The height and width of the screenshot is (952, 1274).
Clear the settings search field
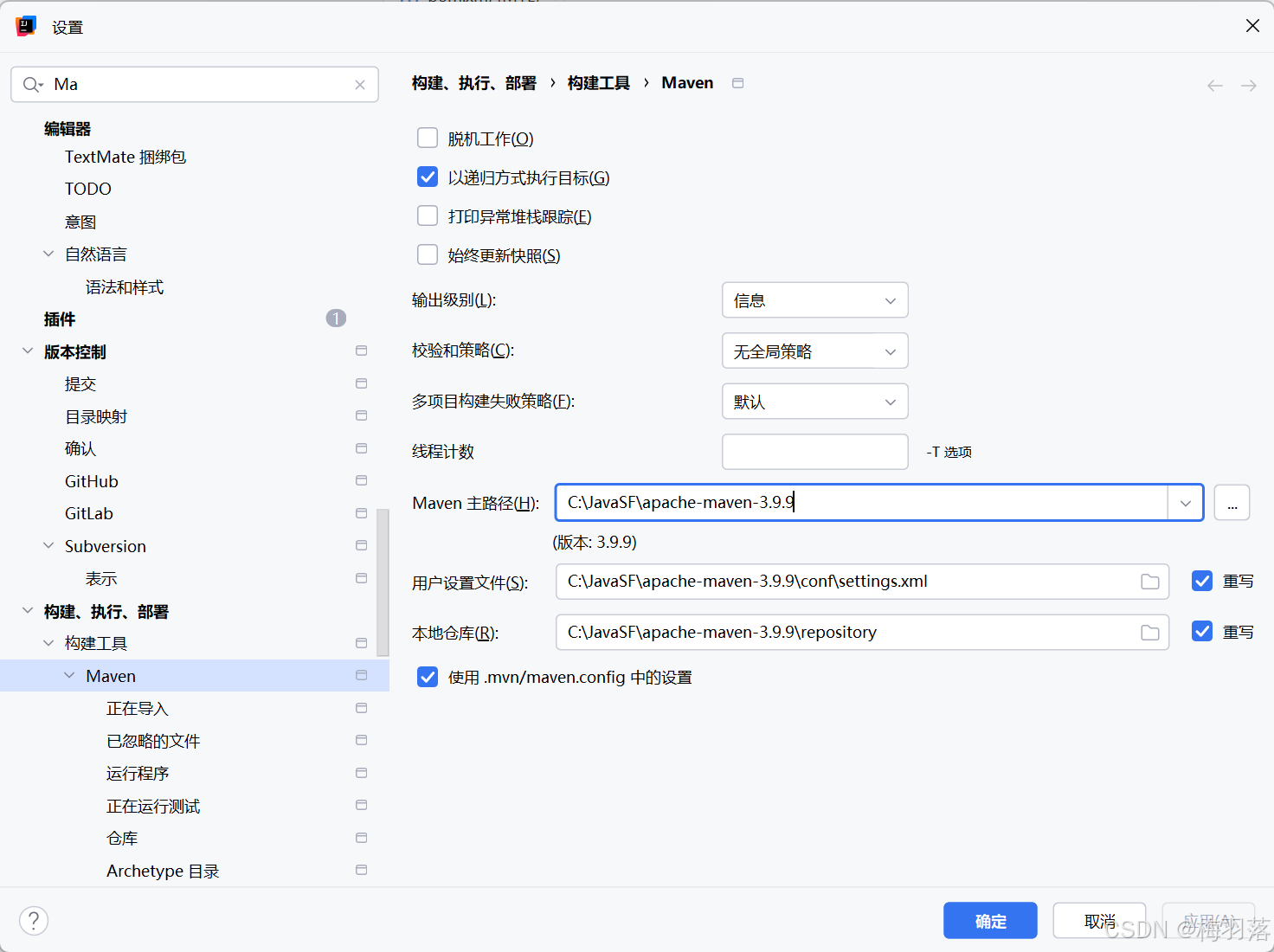[x=360, y=85]
